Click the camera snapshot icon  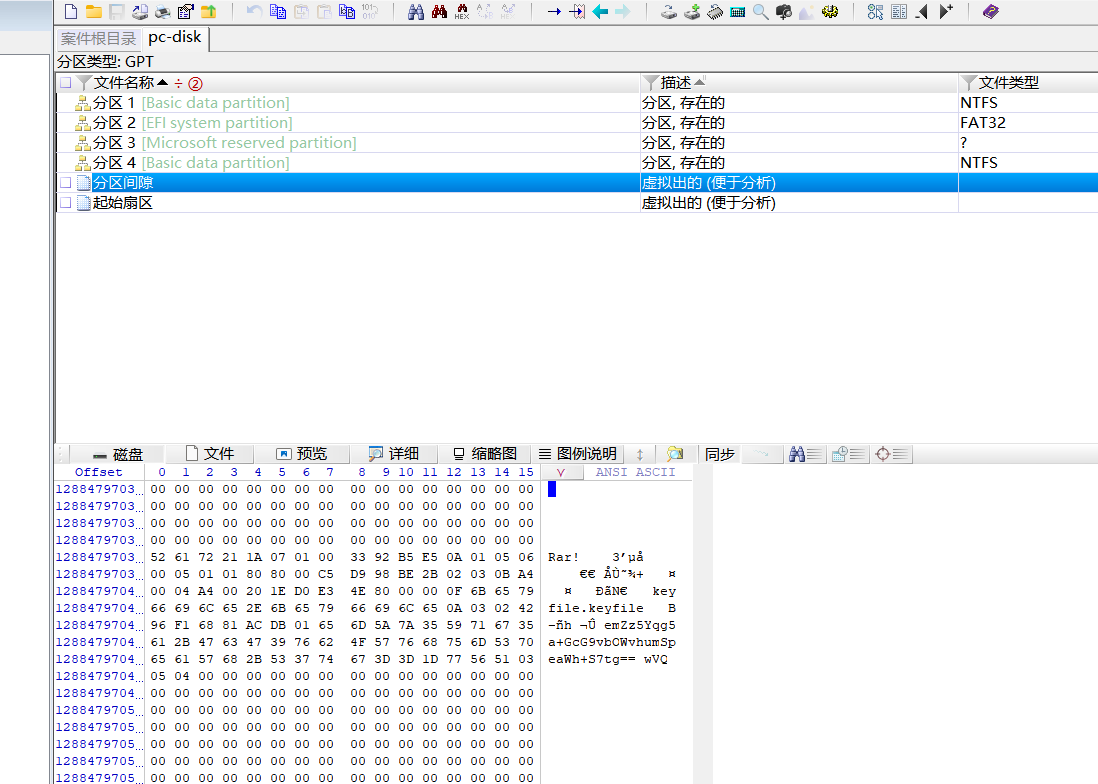pyautogui.click(x=784, y=11)
